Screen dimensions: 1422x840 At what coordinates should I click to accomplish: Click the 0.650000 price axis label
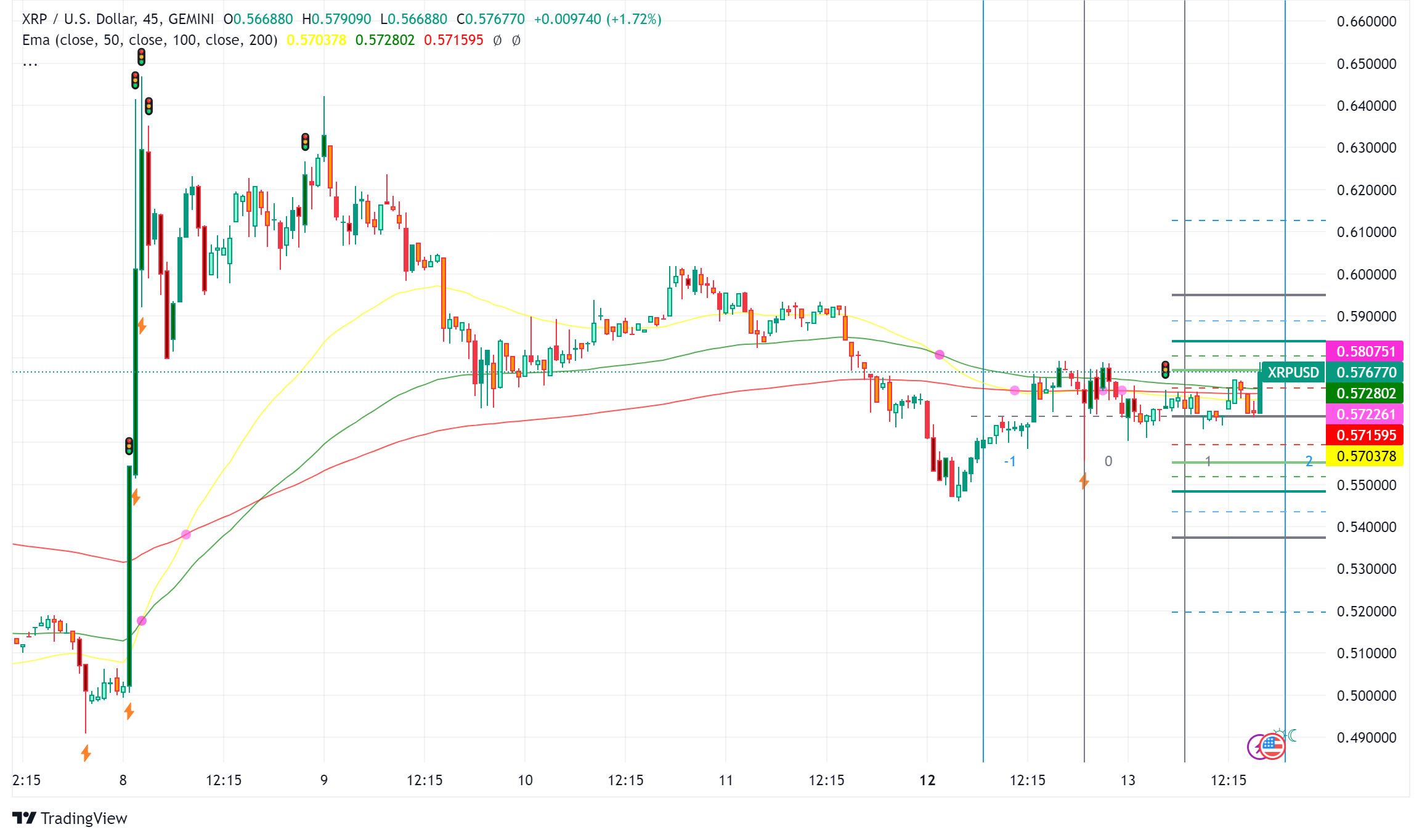(1366, 63)
